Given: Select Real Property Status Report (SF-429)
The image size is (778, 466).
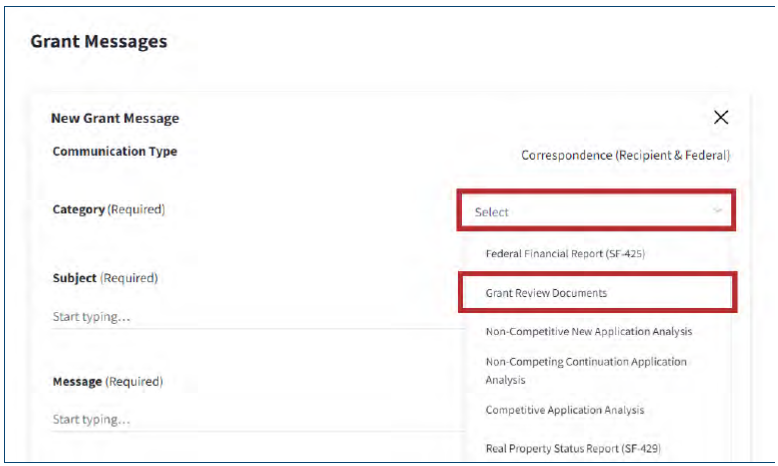Looking at the screenshot, I should coord(573,448).
